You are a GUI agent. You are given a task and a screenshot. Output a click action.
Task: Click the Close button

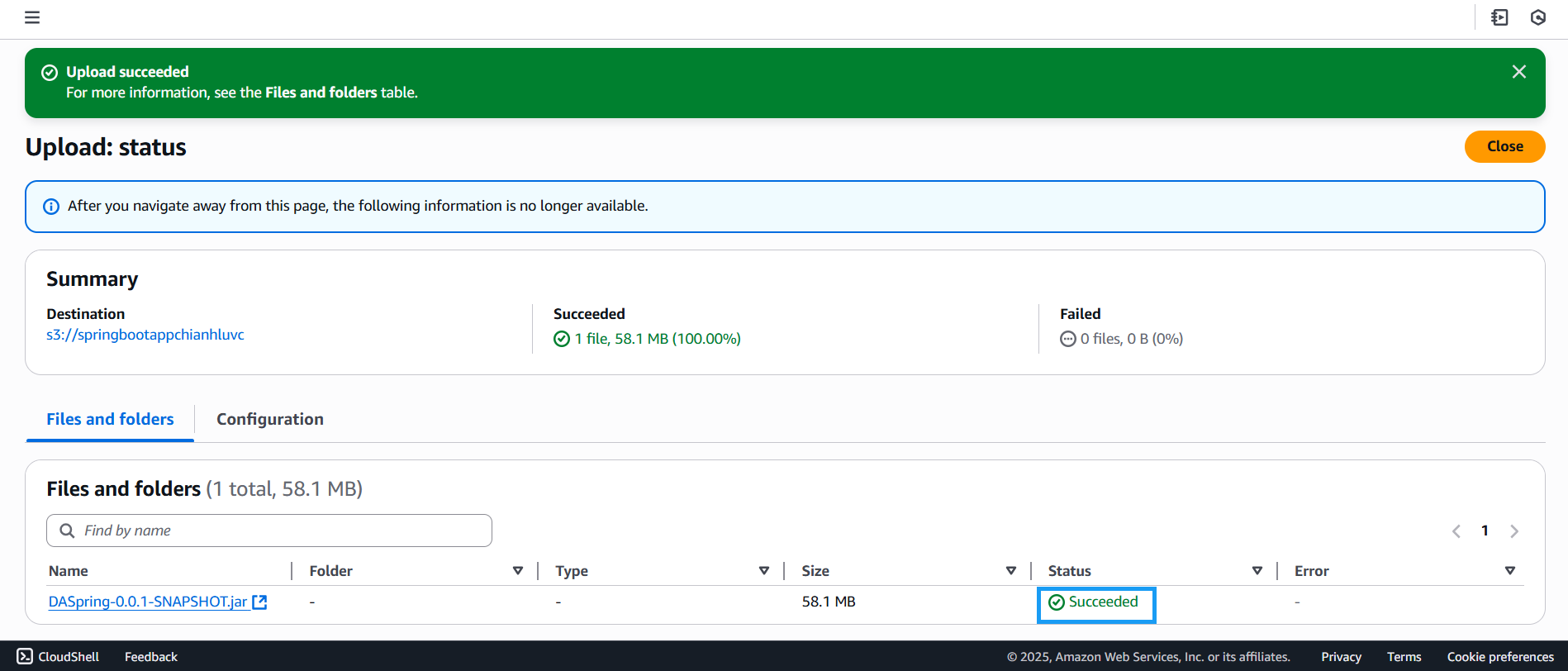tap(1504, 146)
